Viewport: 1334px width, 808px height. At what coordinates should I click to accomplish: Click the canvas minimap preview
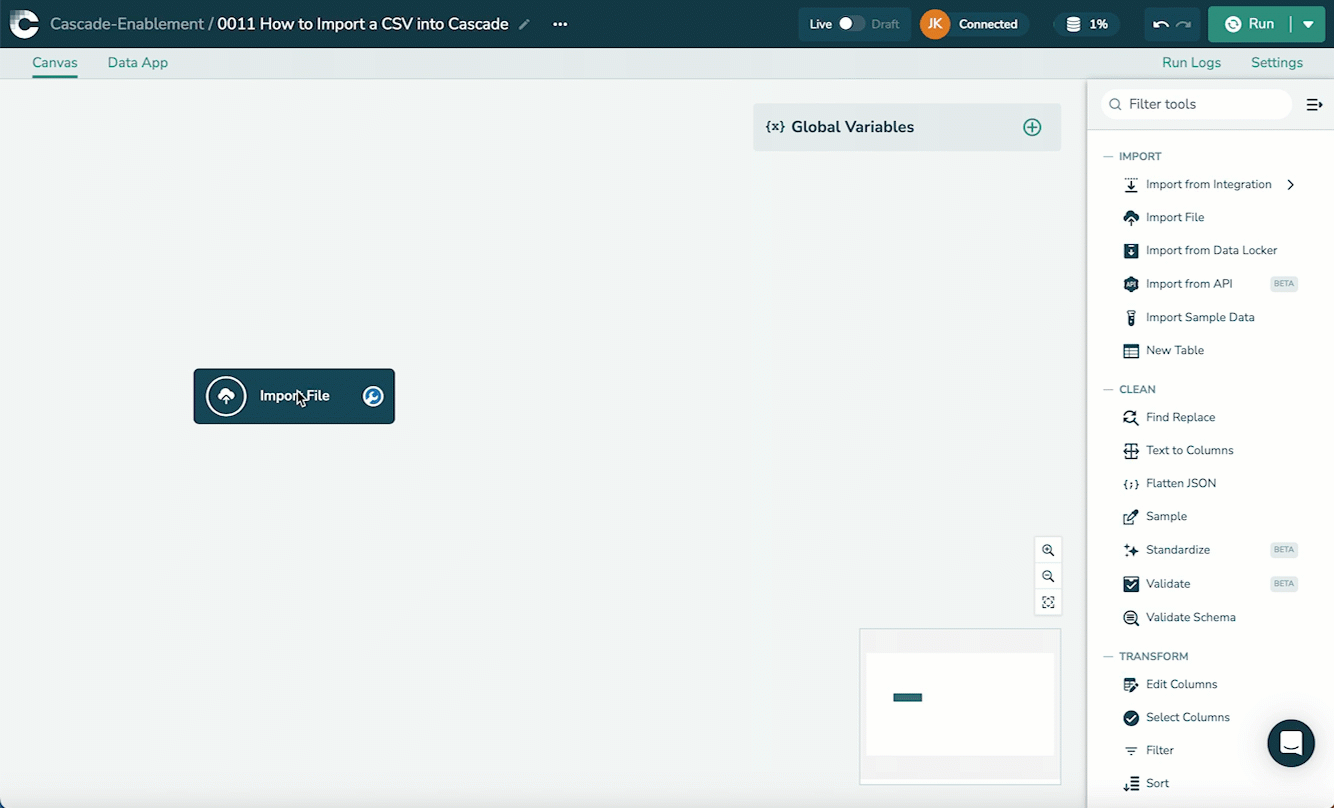coord(959,704)
